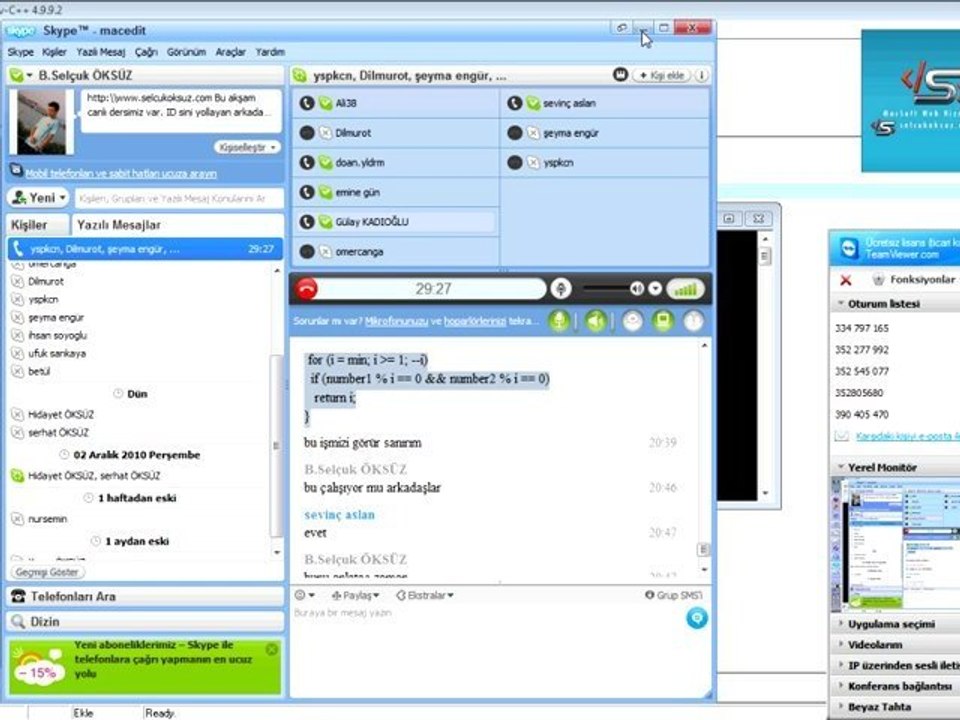Hang up call with red phone button
The image size is (960, 720).
point(307,288)
